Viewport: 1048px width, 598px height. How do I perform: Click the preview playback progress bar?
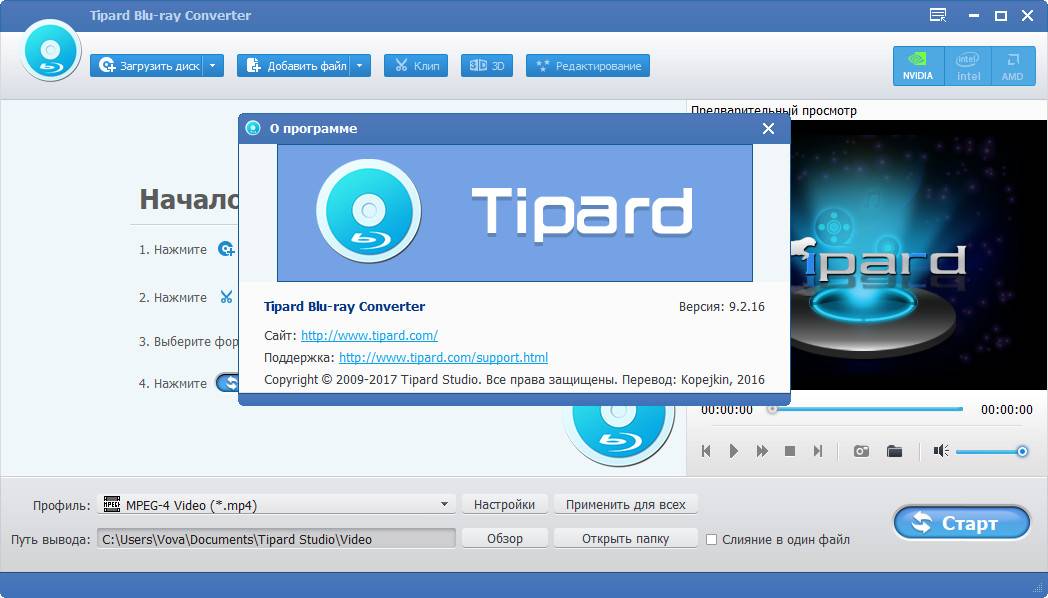click(866, 409)
